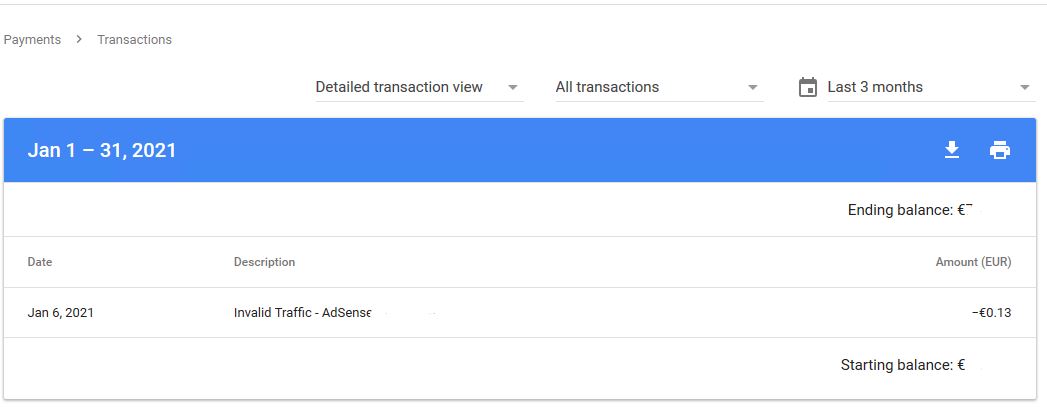Click the Description column header
Image resolution: width=1047 pixels, height=408 pixels.
[x=264, y=262]
